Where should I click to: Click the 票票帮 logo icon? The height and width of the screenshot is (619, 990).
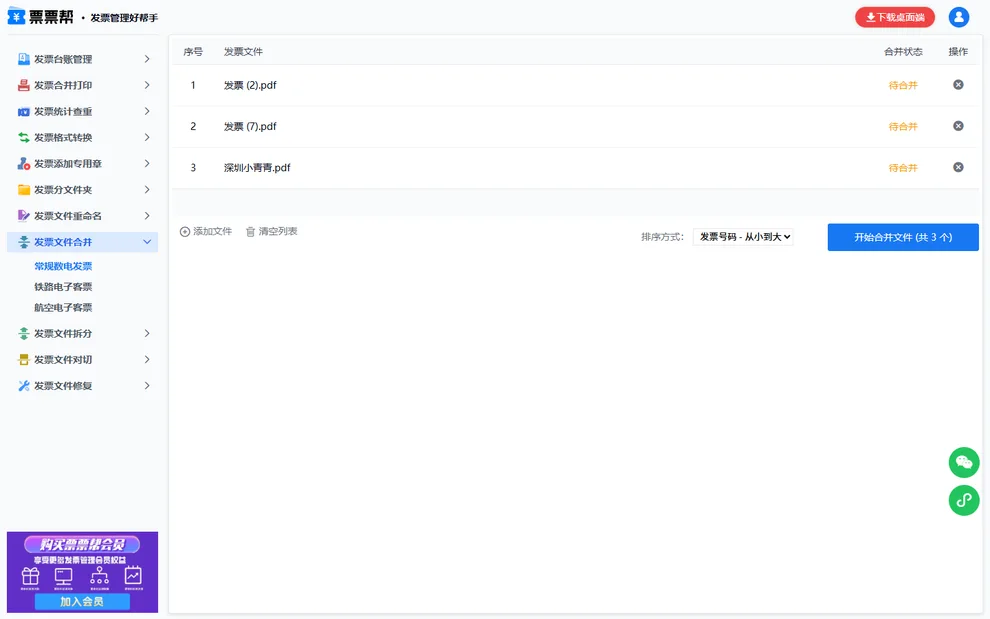coord(16,16)
